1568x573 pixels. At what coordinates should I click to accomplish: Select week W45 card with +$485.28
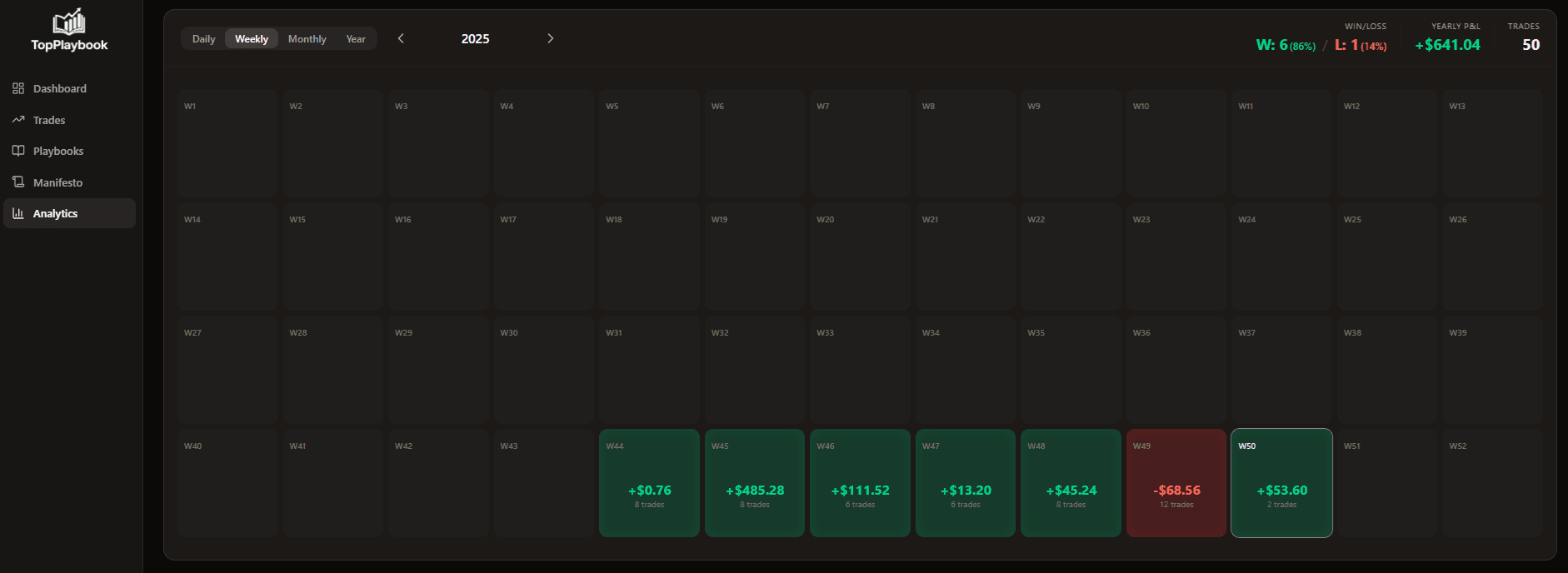coord(755,483)
